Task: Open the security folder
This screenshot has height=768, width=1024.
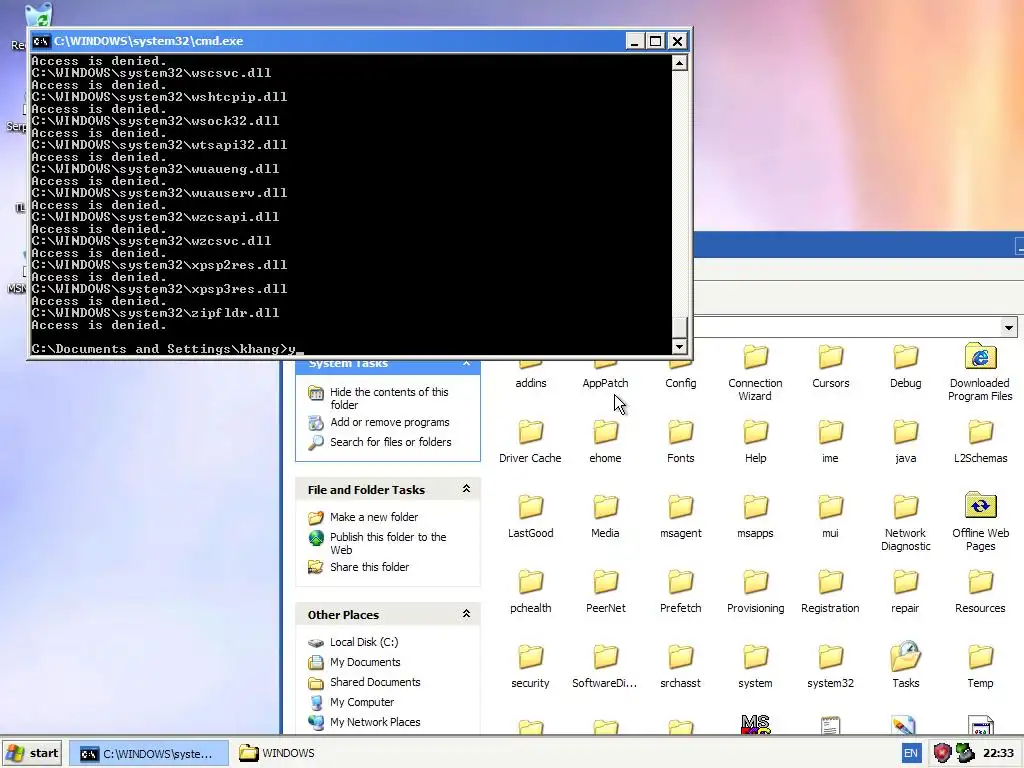Action: click(x=530, y=667)
